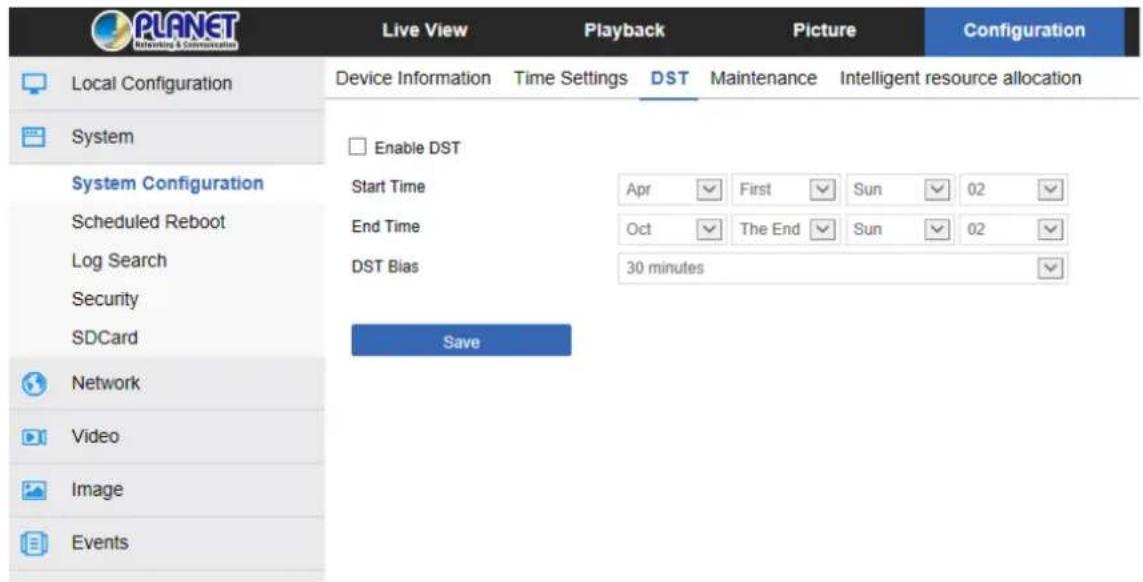1143x582 pixels.
Task: Open DST Bias dropdown showing 30 minutes
Action: (x=843, y=268)
